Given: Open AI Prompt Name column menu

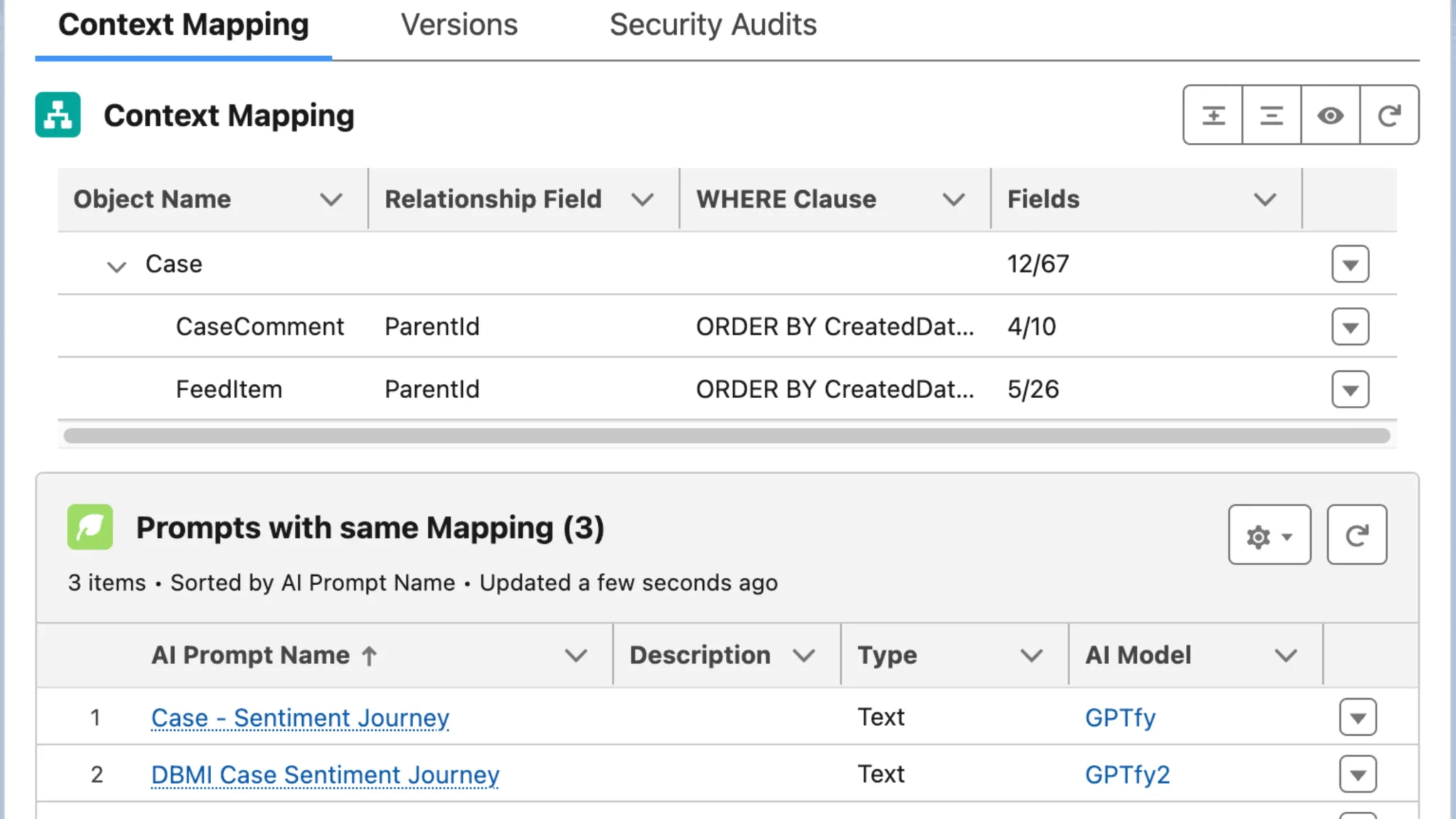Looking at the screenshot, I should pos(576,655).
